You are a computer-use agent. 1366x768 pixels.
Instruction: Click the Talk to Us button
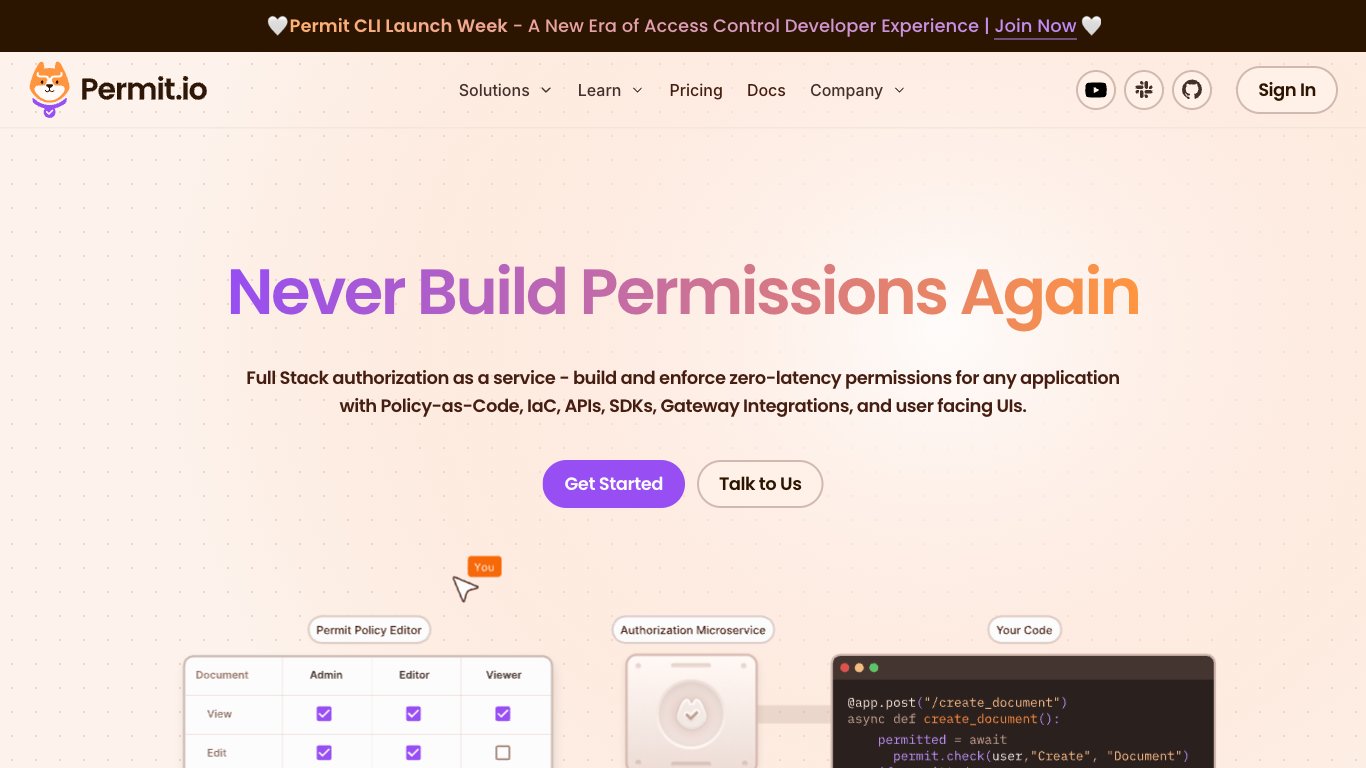tap(760, 484)
